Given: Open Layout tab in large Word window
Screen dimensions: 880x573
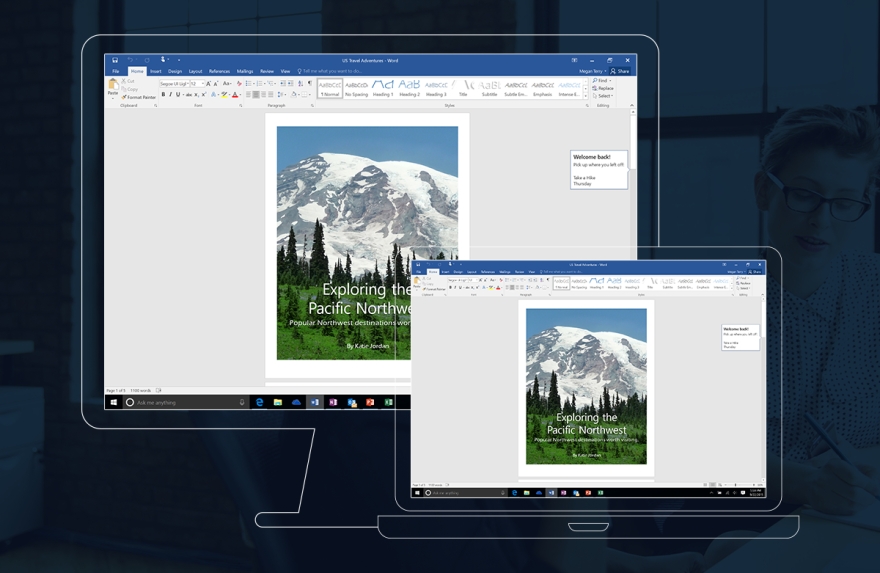Looking at the screenshot, I should coord(195,71).
